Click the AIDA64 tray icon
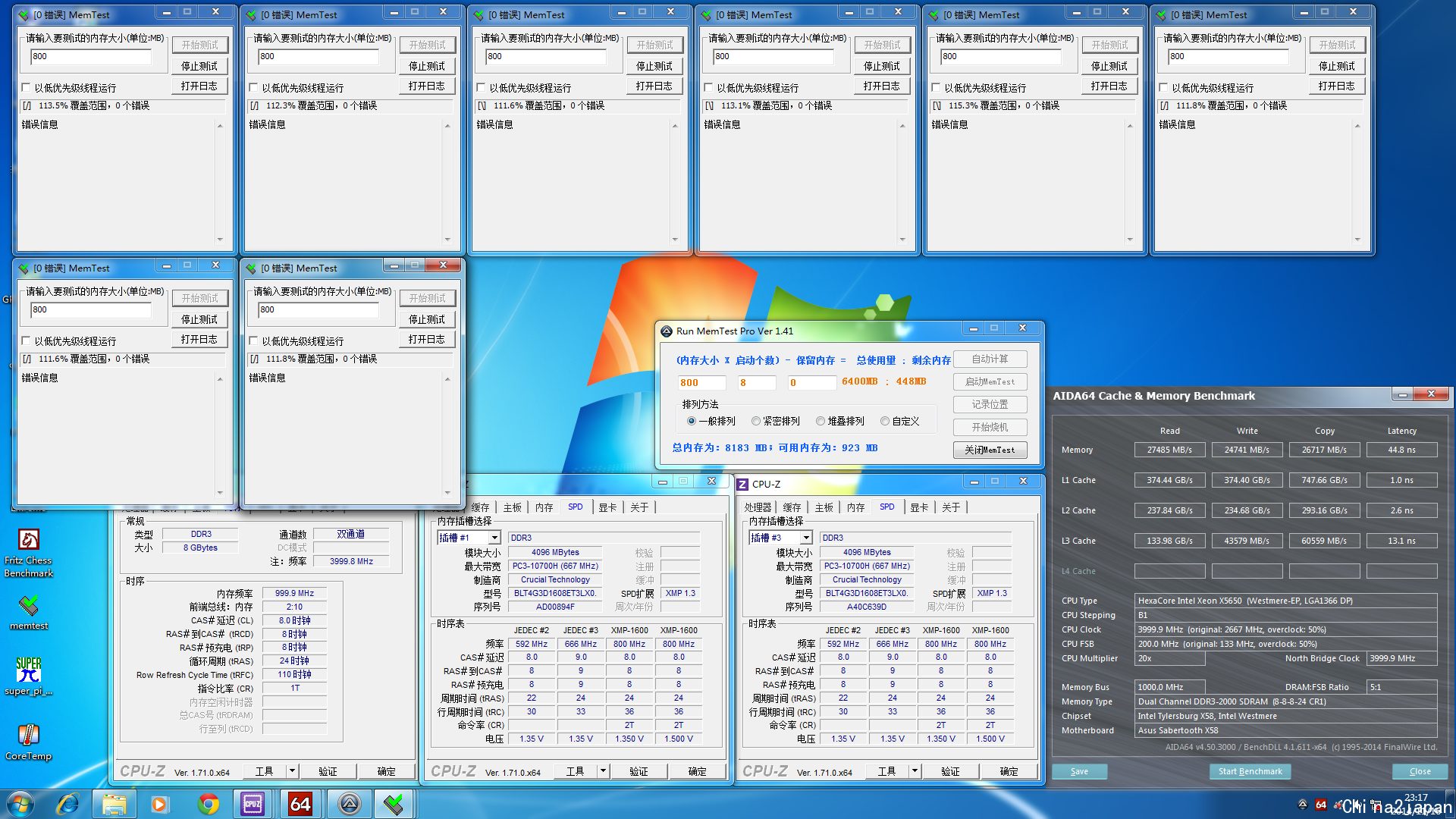 (x=1321, y=805)
